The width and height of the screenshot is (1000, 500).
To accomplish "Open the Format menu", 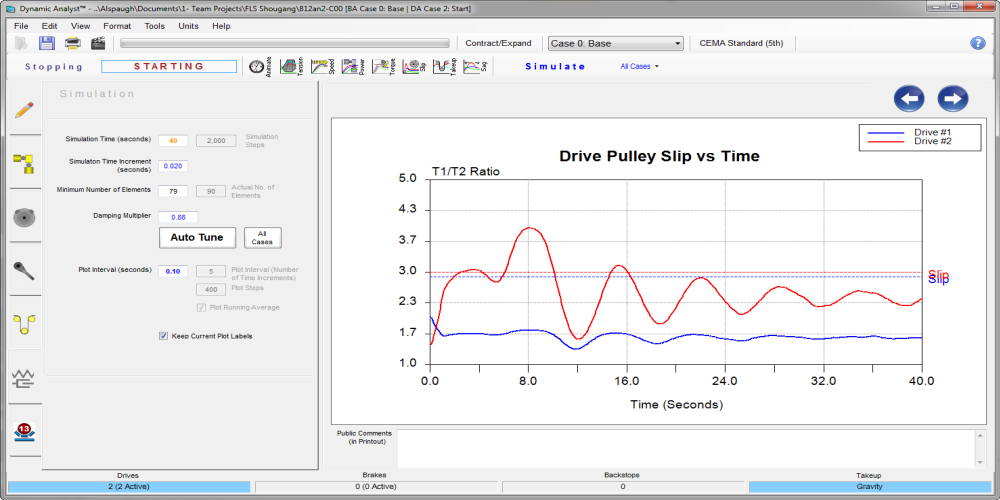I will click(x=117, y=26).
